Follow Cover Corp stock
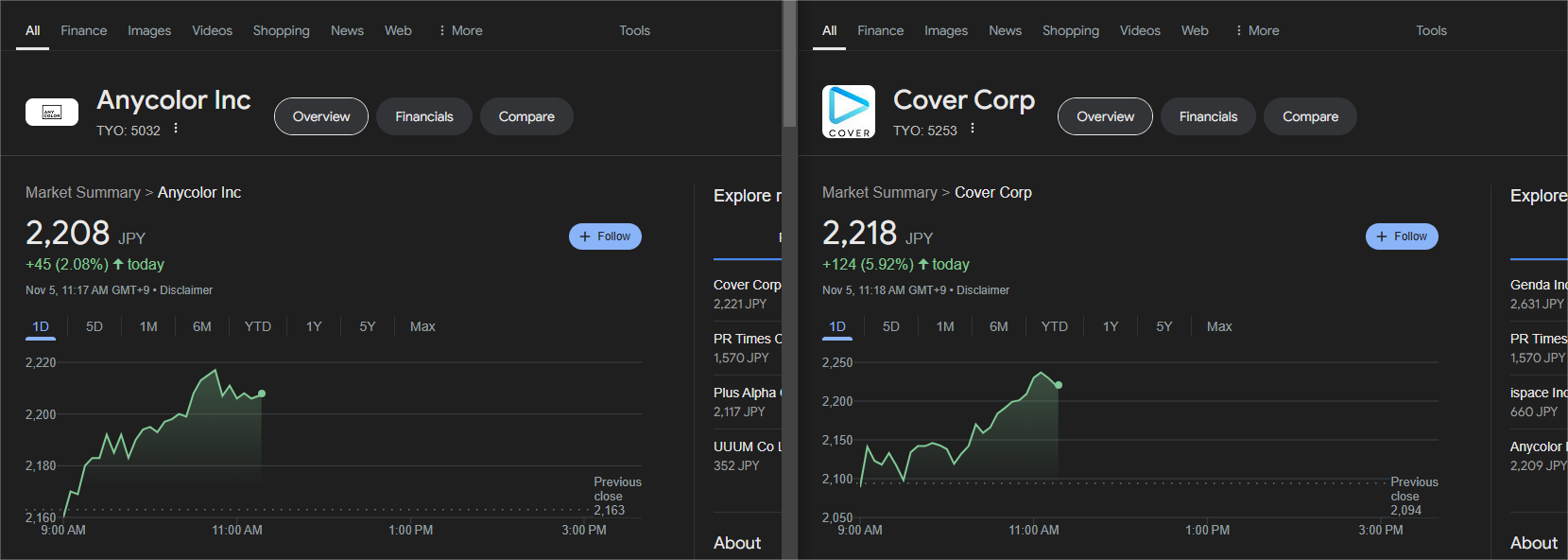This screenshot has height=560, width=1568. 1402,236
